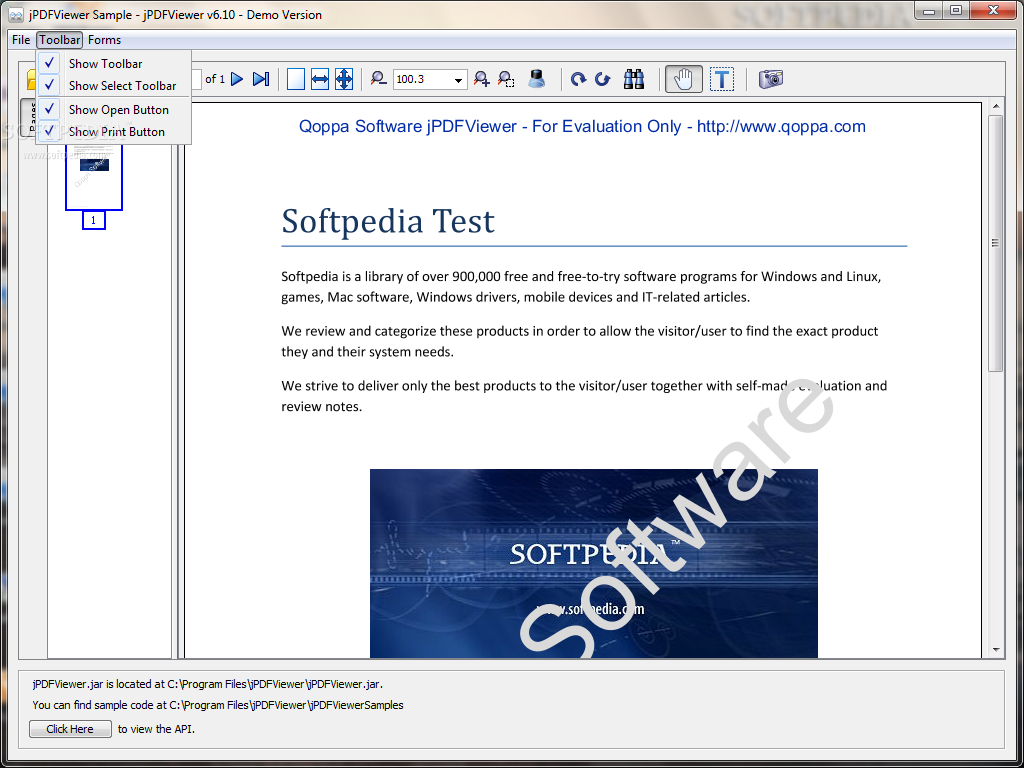1024x768 pixels.
Task: Click 'of 1' page count text
Action: click(x=215, y=79)
